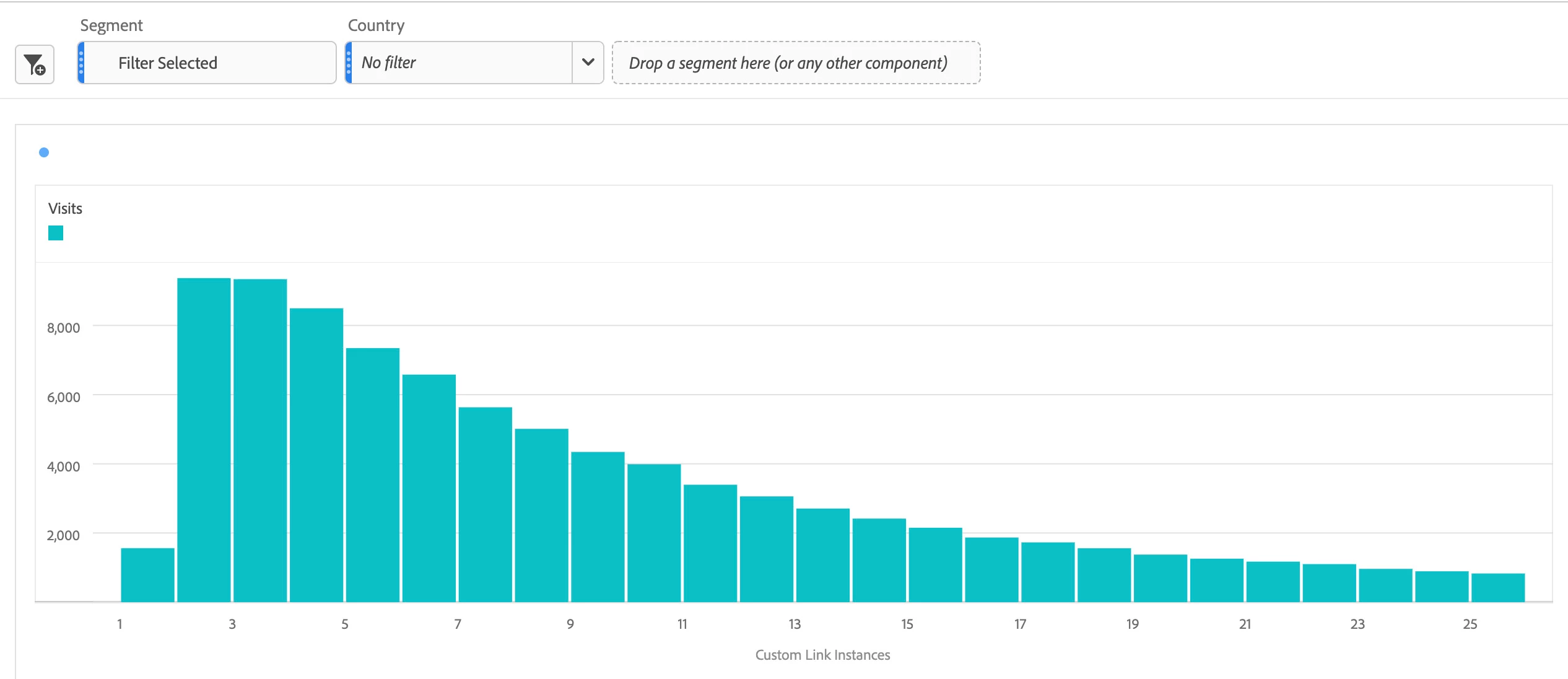Click the teal Visits legend swatch
Screen dimensions: 1568x679
56,233
